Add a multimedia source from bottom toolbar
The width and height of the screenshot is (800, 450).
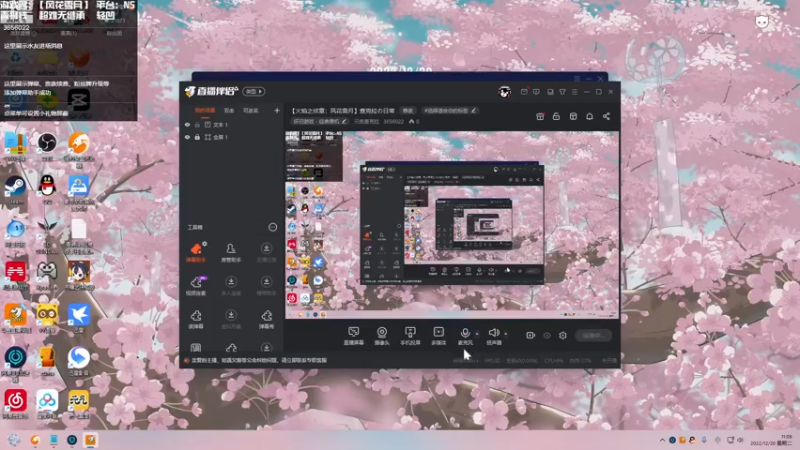pos(438,336)
